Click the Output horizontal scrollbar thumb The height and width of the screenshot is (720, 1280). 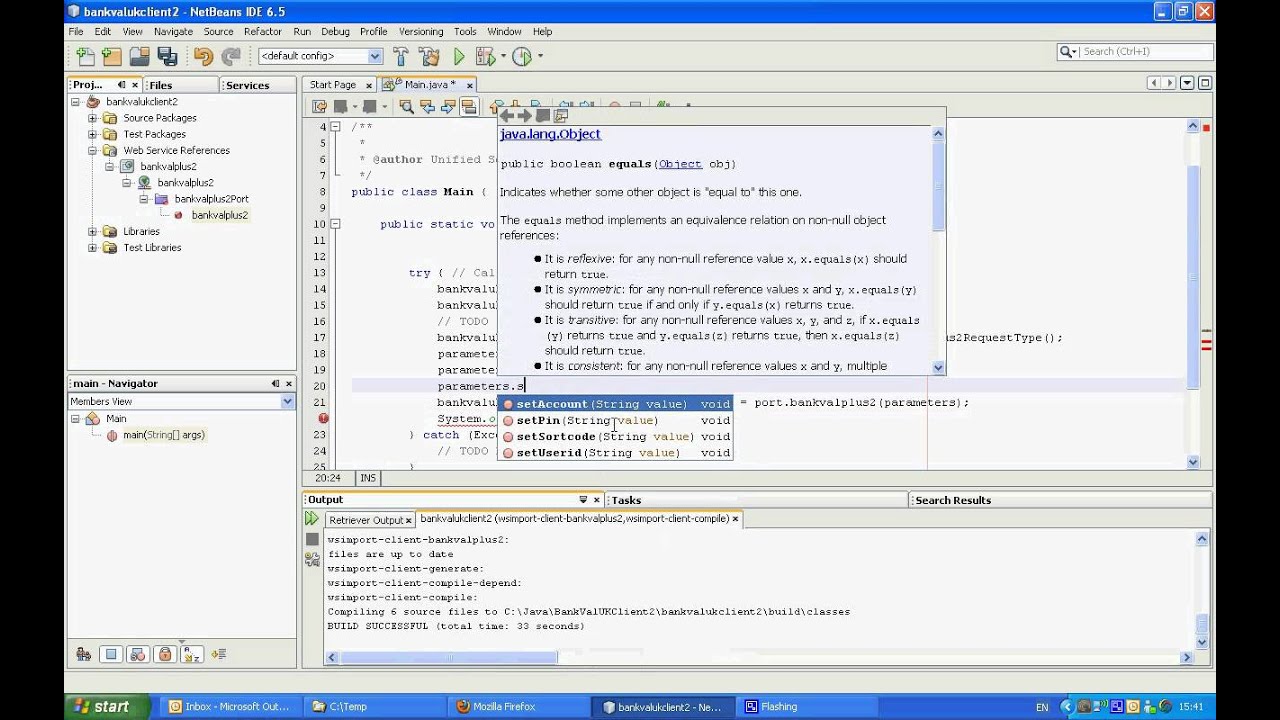tap(448, 657)
